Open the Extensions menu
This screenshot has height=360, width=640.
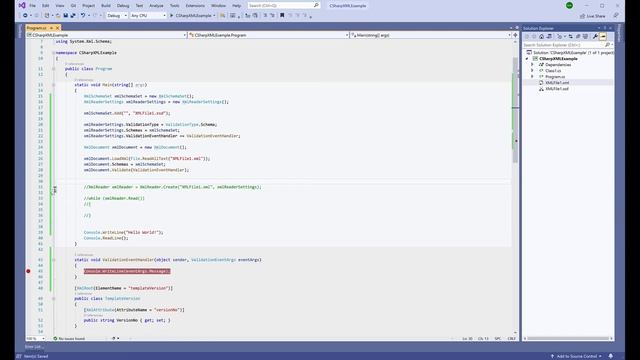(x=195, y=6)
